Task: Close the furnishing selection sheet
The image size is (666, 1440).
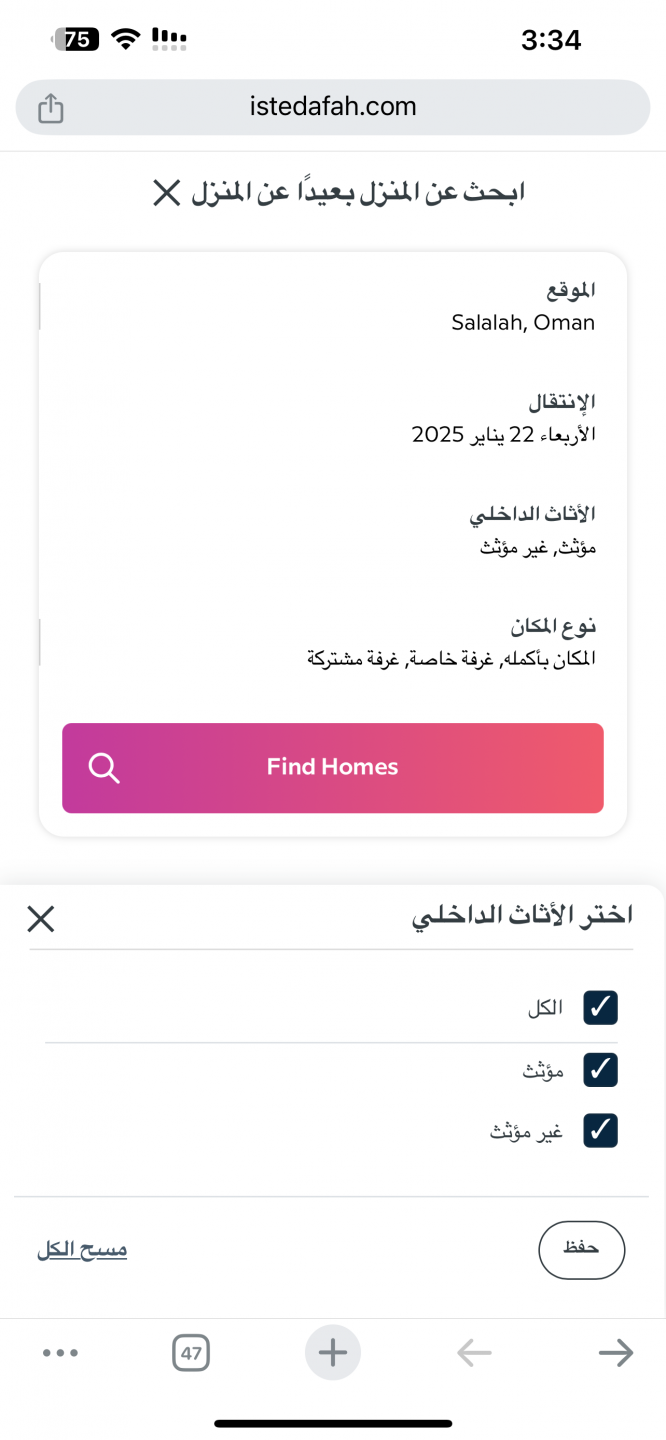Action: coord(41,919)
